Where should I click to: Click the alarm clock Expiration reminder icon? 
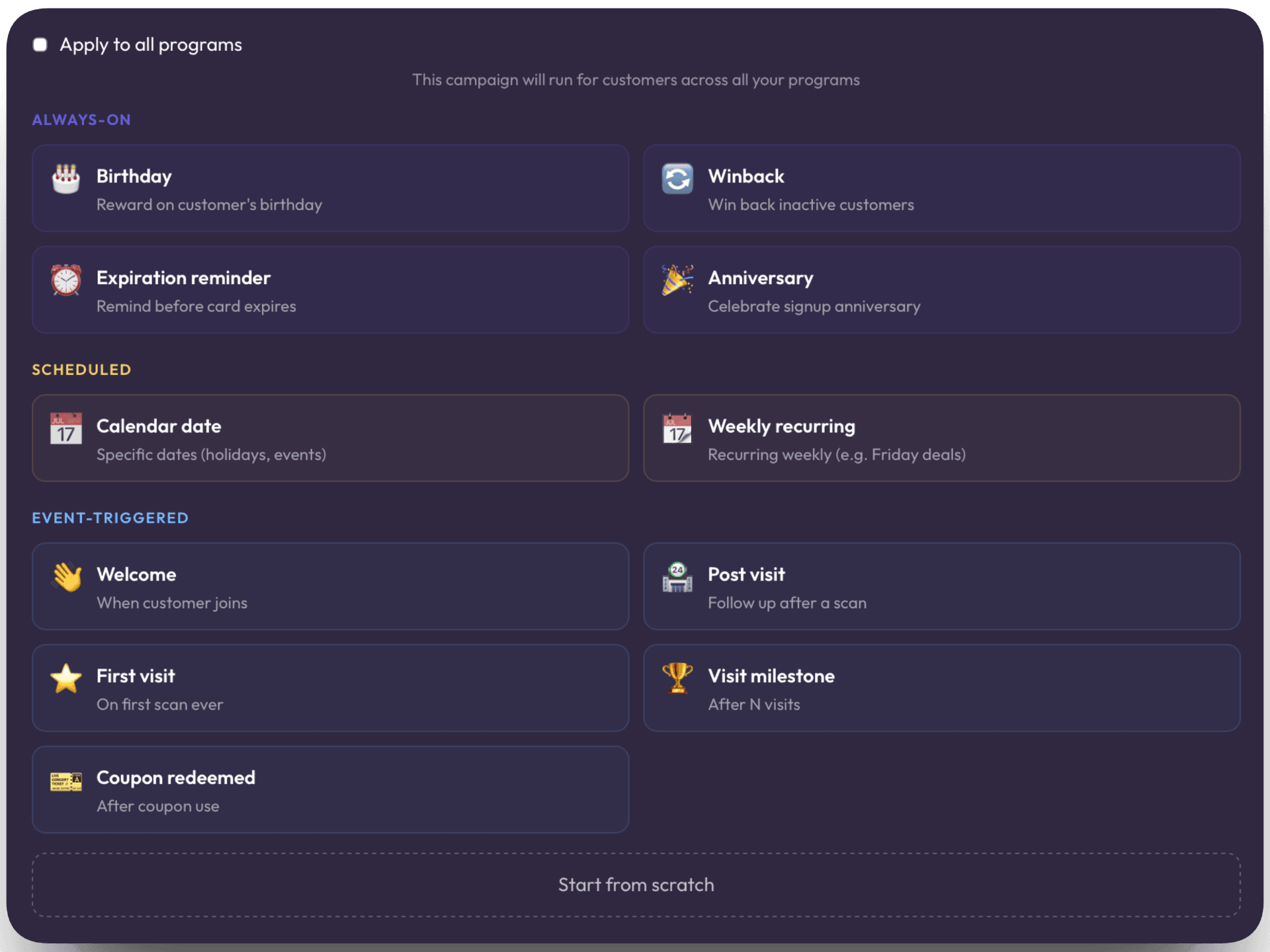(x=66, y=280)
